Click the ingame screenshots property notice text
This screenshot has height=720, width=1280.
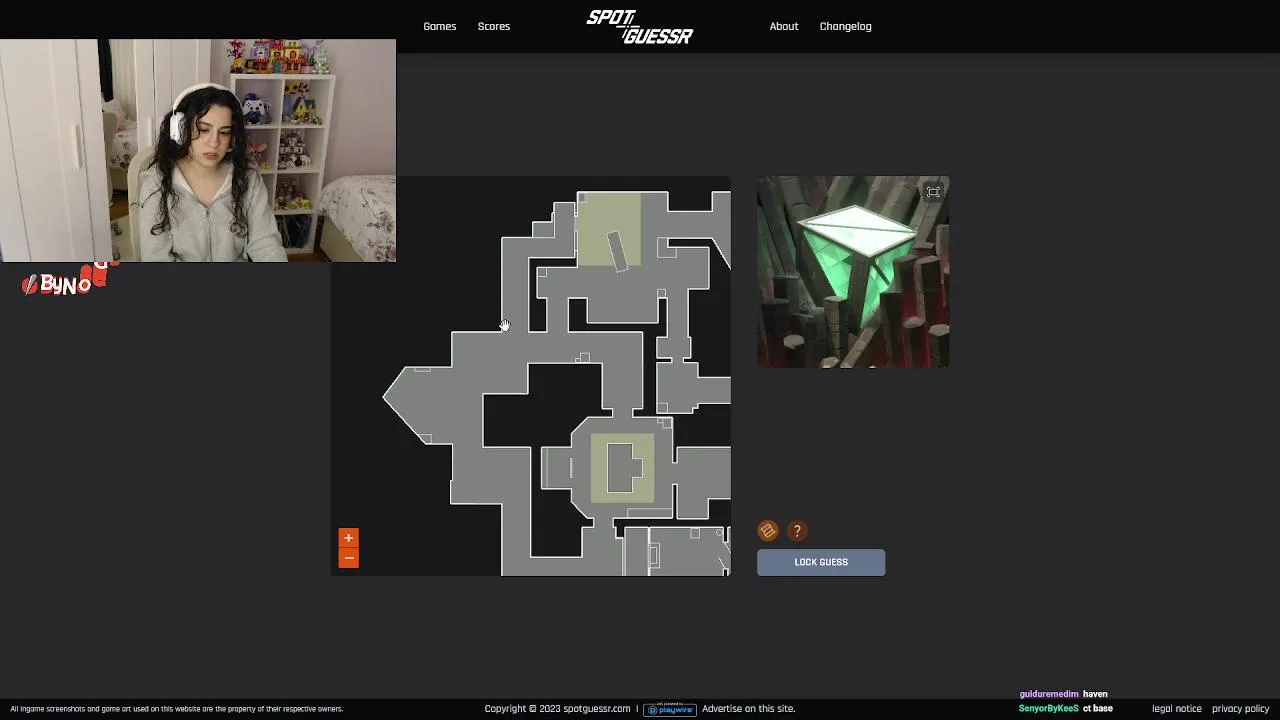(177, 709)
